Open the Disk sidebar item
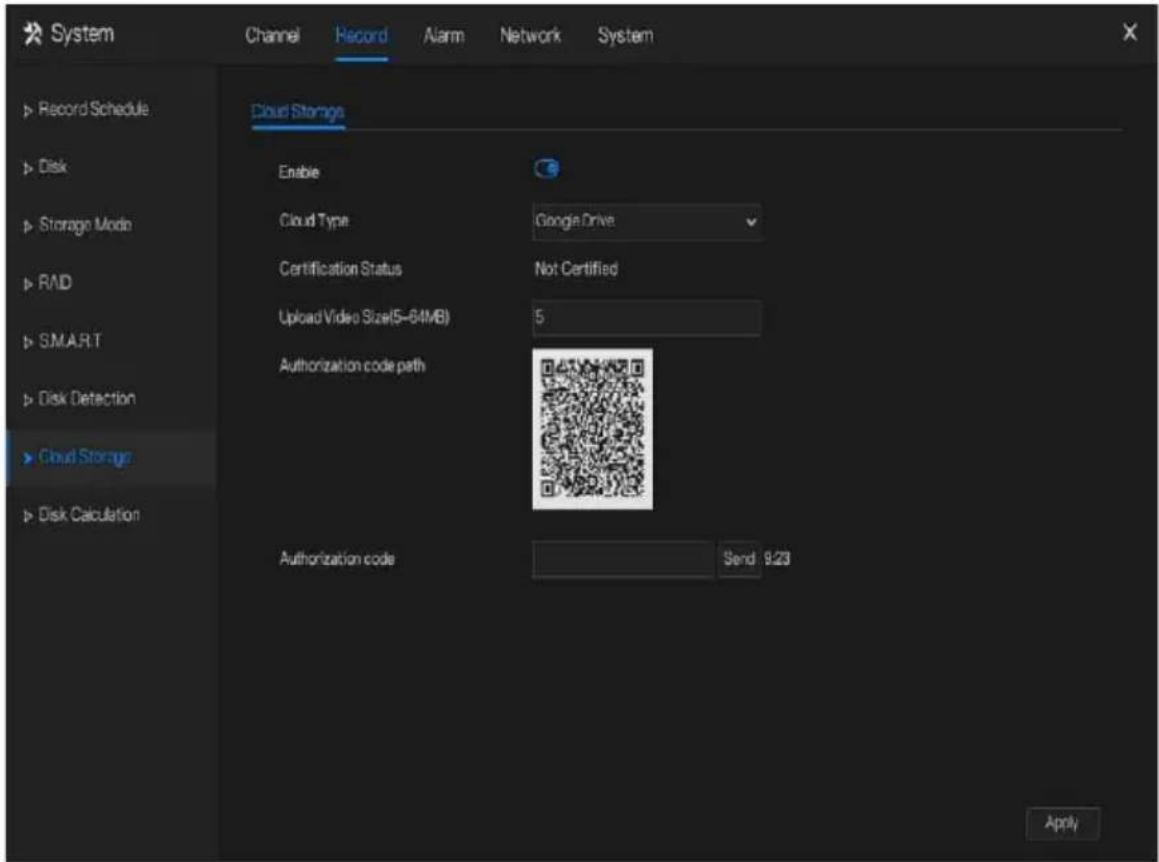The height and width of the screenshot is (862, 1159). (x=52, y=167)
